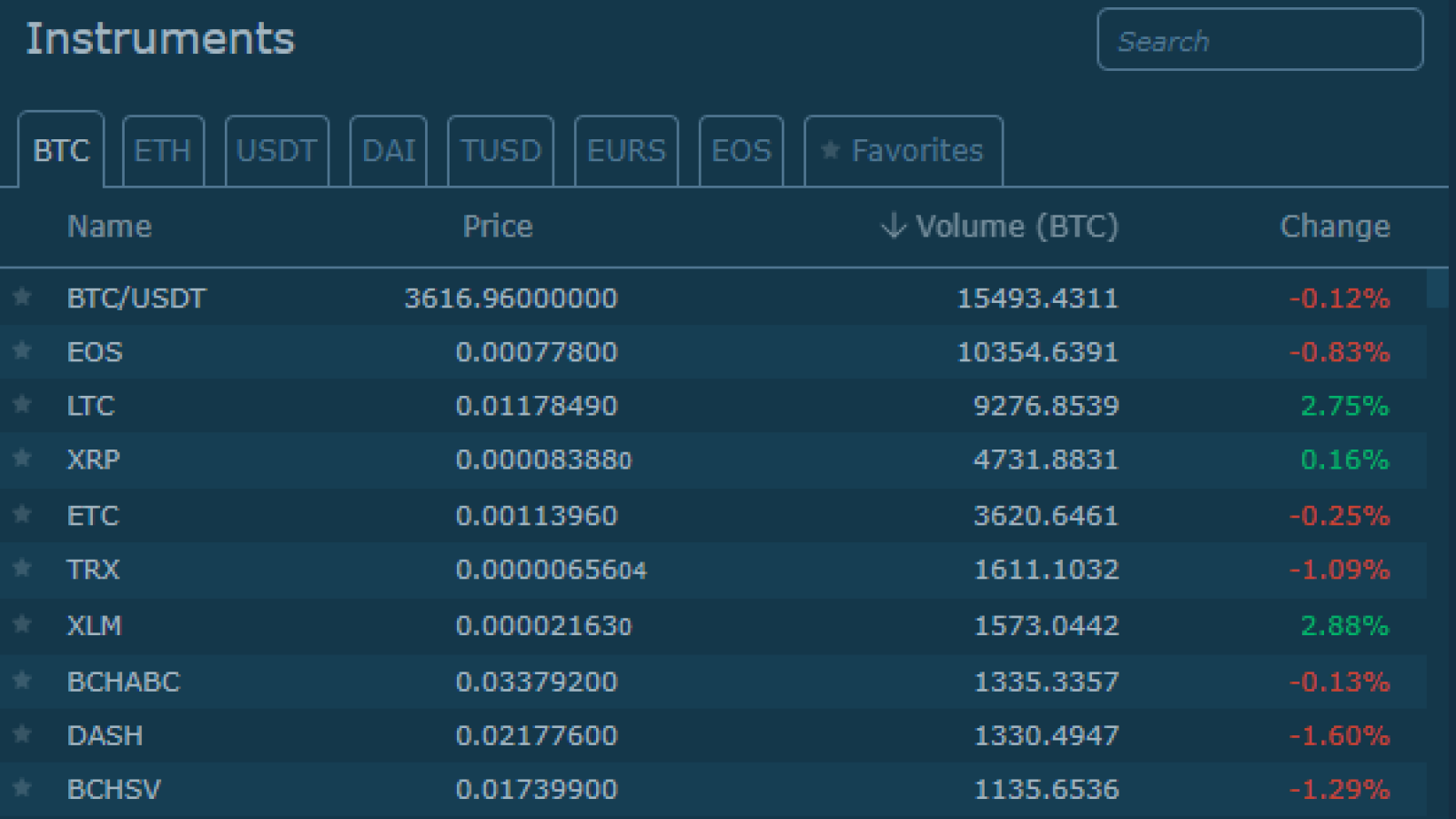Viewport: 1456px width, 819px height.
Task: Select the EOS instrument name
Action: coord(95,352)
